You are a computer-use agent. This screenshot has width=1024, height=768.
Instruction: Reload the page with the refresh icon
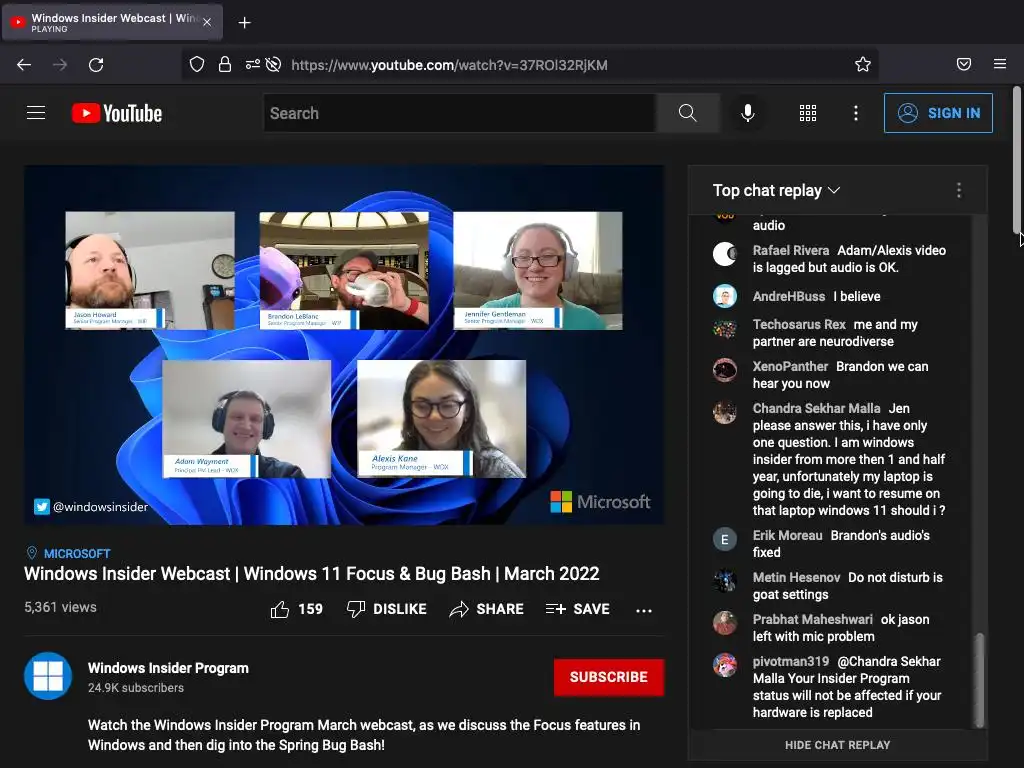(96, 65)
